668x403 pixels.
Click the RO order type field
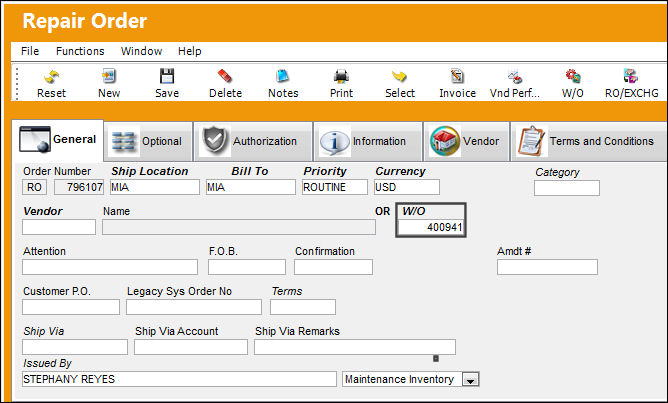click(x=35, y=187)
